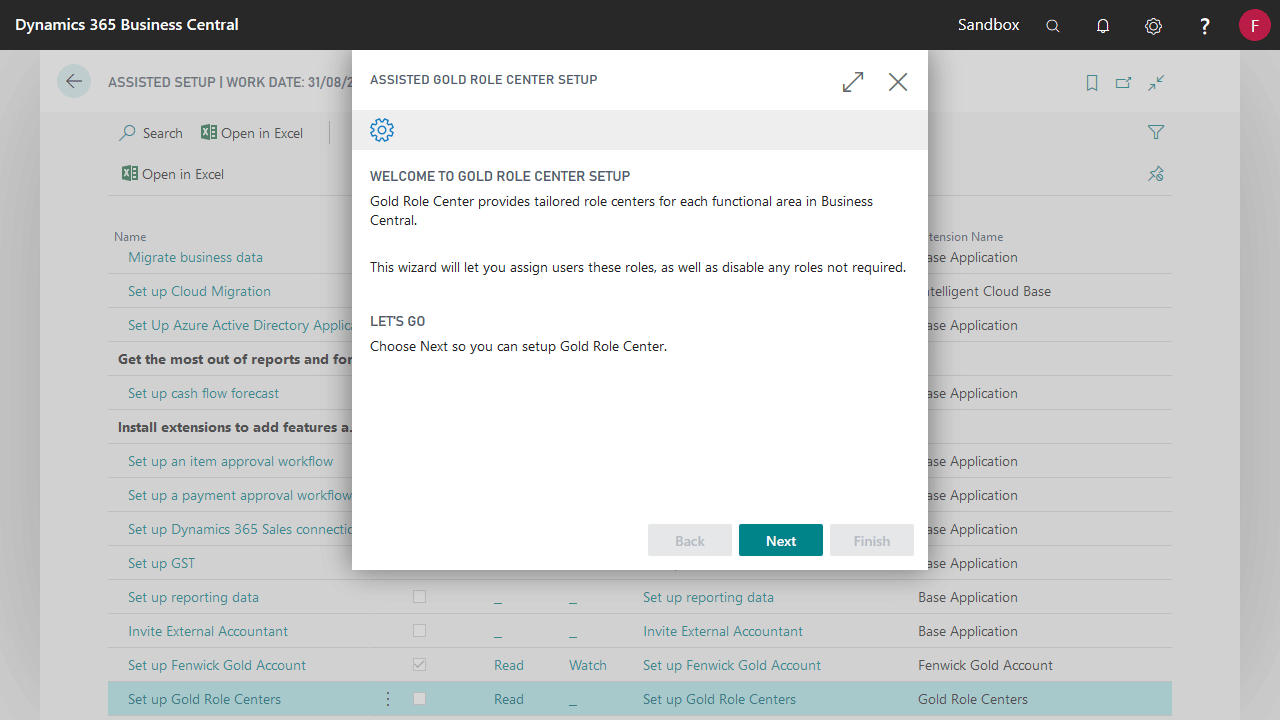1280x720 pixels.
Task: Open the search magnifier in top bar
Action: tap(1053, 26)
